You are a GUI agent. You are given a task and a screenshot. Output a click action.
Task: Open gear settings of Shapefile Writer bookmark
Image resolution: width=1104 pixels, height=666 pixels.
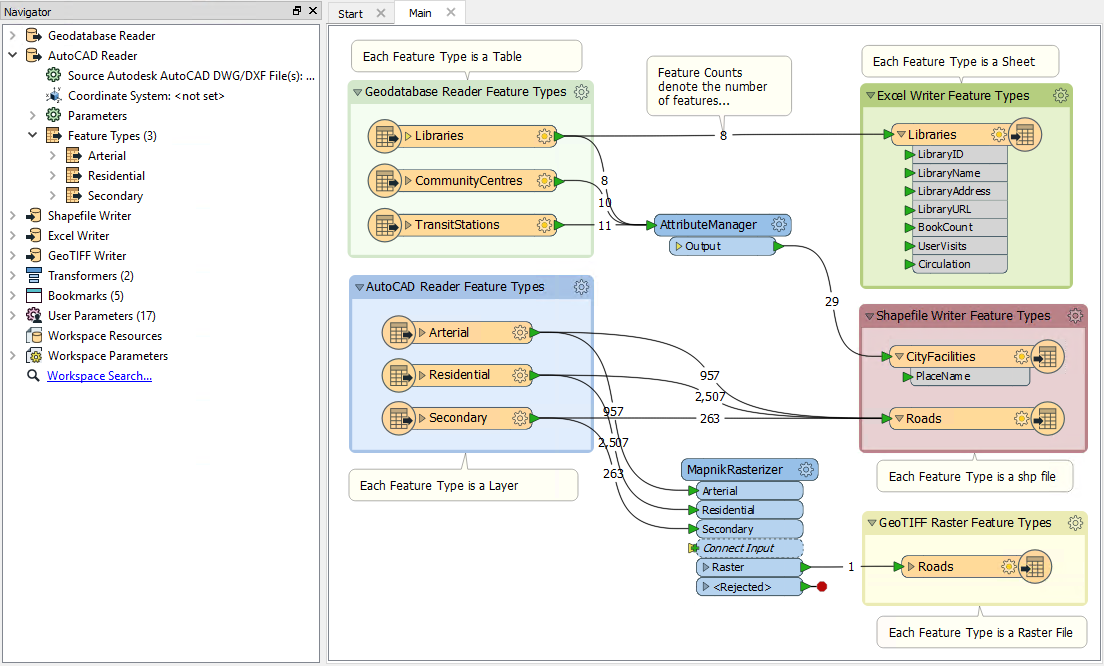[1075, 315]
